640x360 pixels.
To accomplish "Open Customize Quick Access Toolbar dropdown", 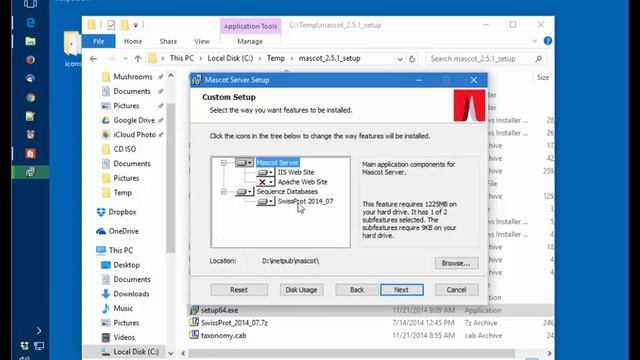I will point(136,25).
